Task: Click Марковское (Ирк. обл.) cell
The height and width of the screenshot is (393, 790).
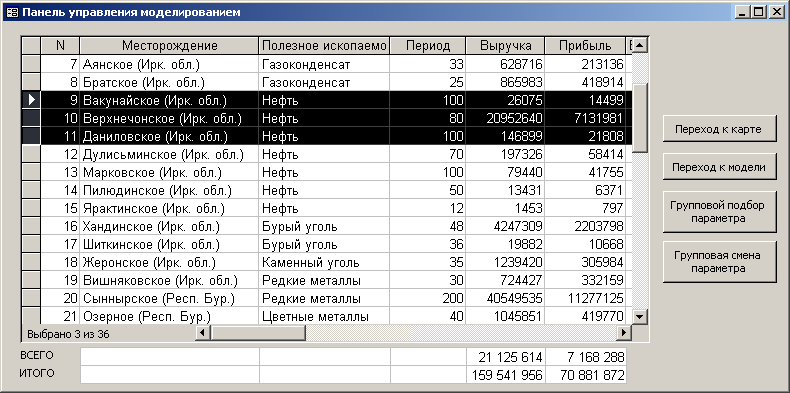Action: pos(169,172)
